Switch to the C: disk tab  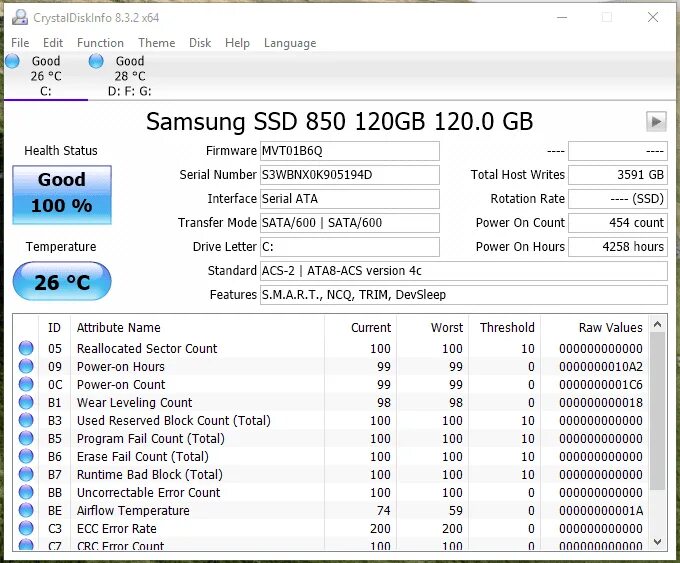(x=46, y=76)
